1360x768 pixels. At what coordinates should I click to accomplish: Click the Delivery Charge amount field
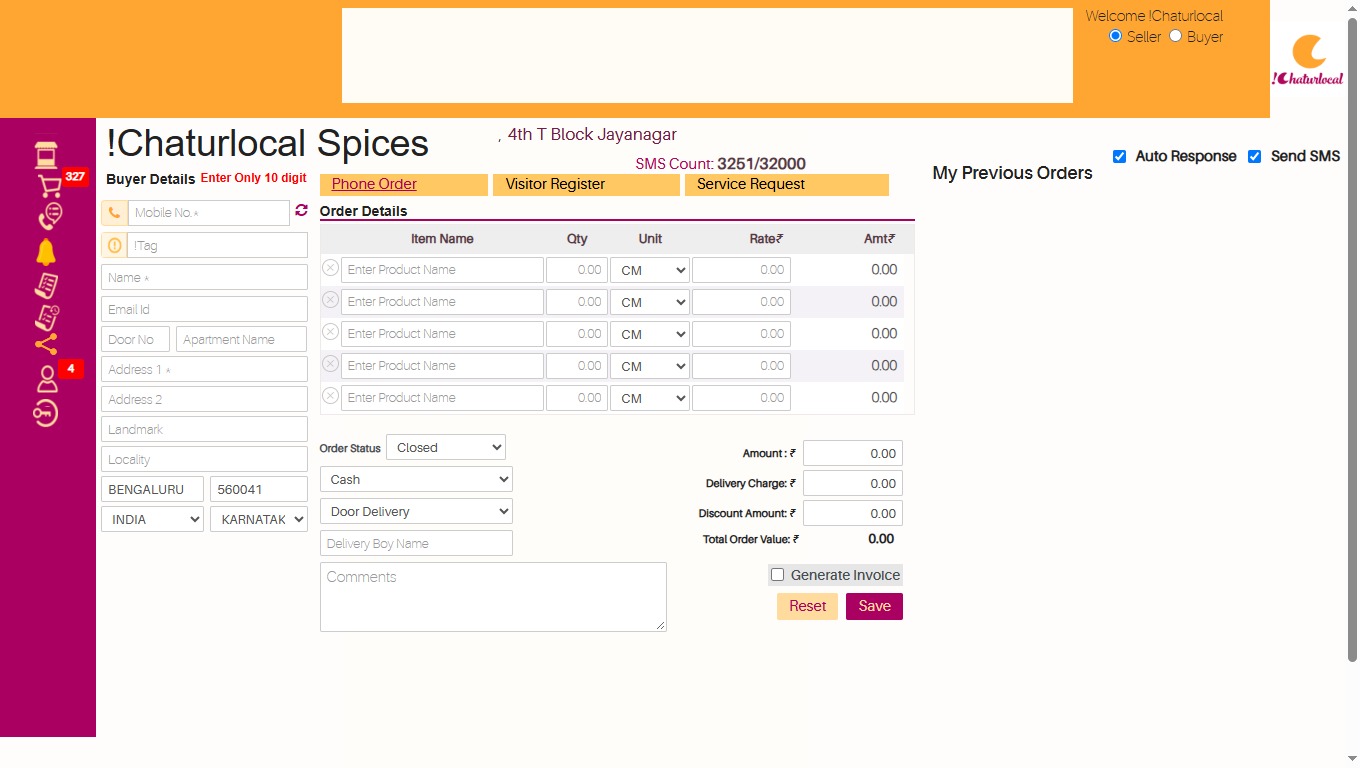pyautogui.click(x=853, y=483)
